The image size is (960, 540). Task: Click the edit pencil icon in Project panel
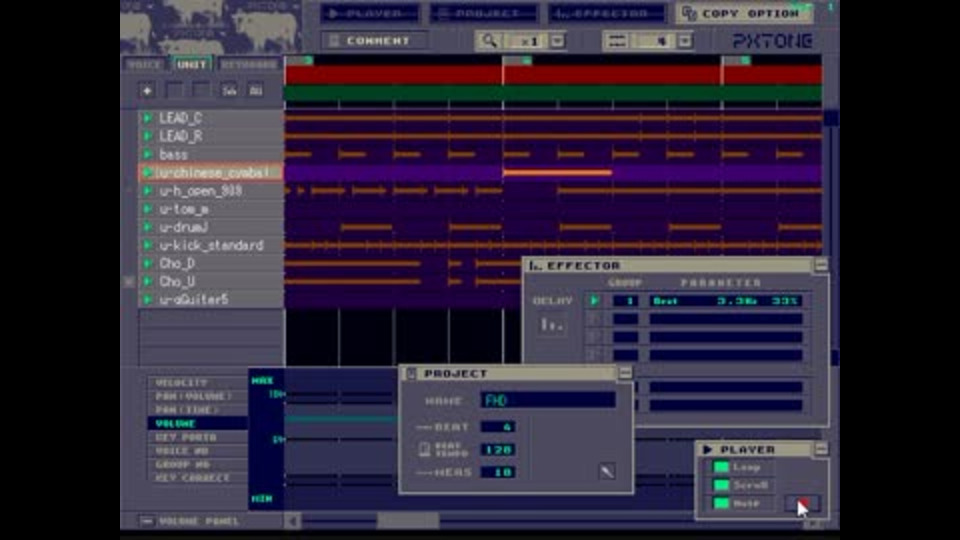(x=607, y=471)
